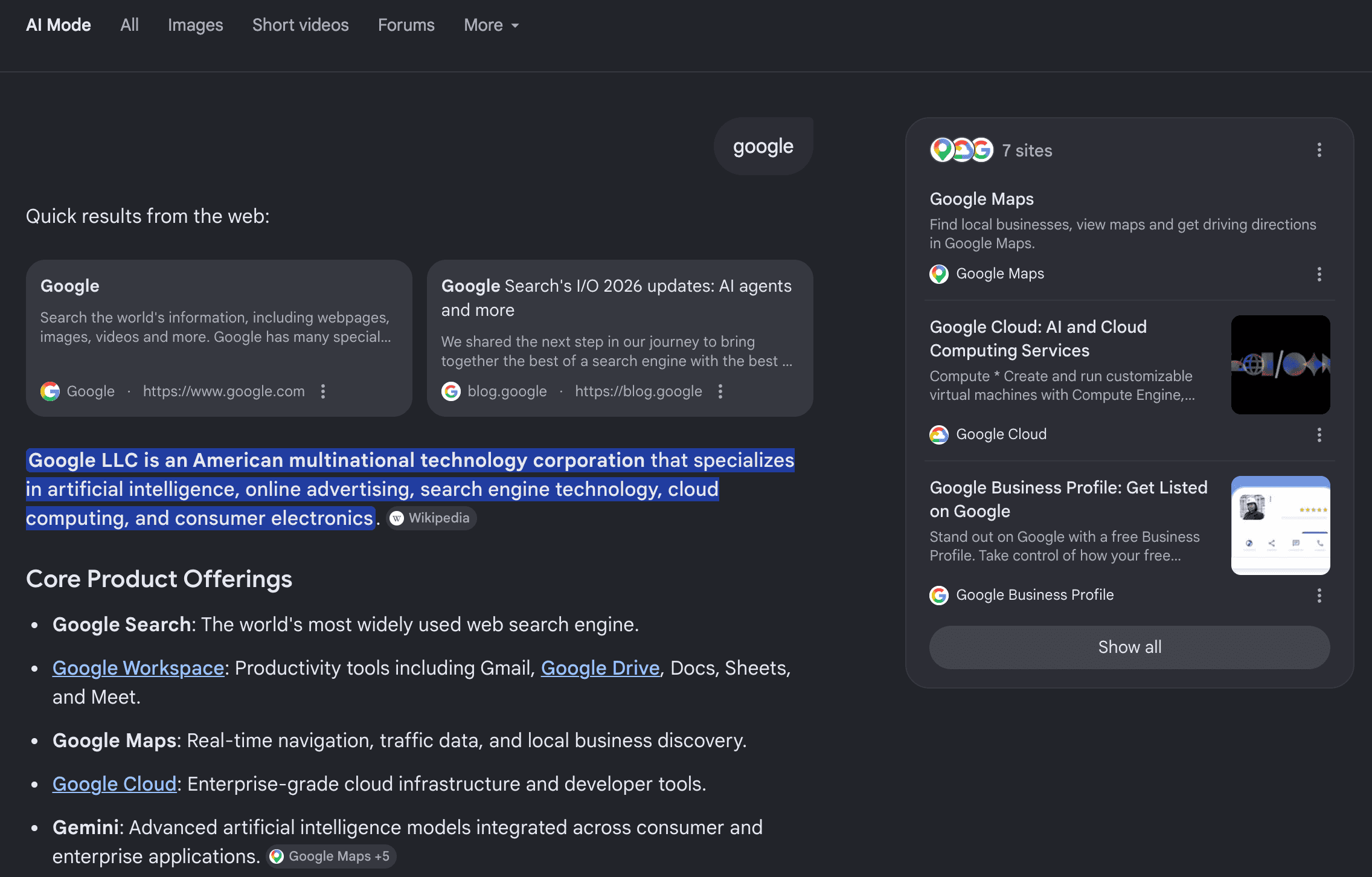Open the Short videos tab
Viewport: 1372px width, 877px height.
coord(300,25)
